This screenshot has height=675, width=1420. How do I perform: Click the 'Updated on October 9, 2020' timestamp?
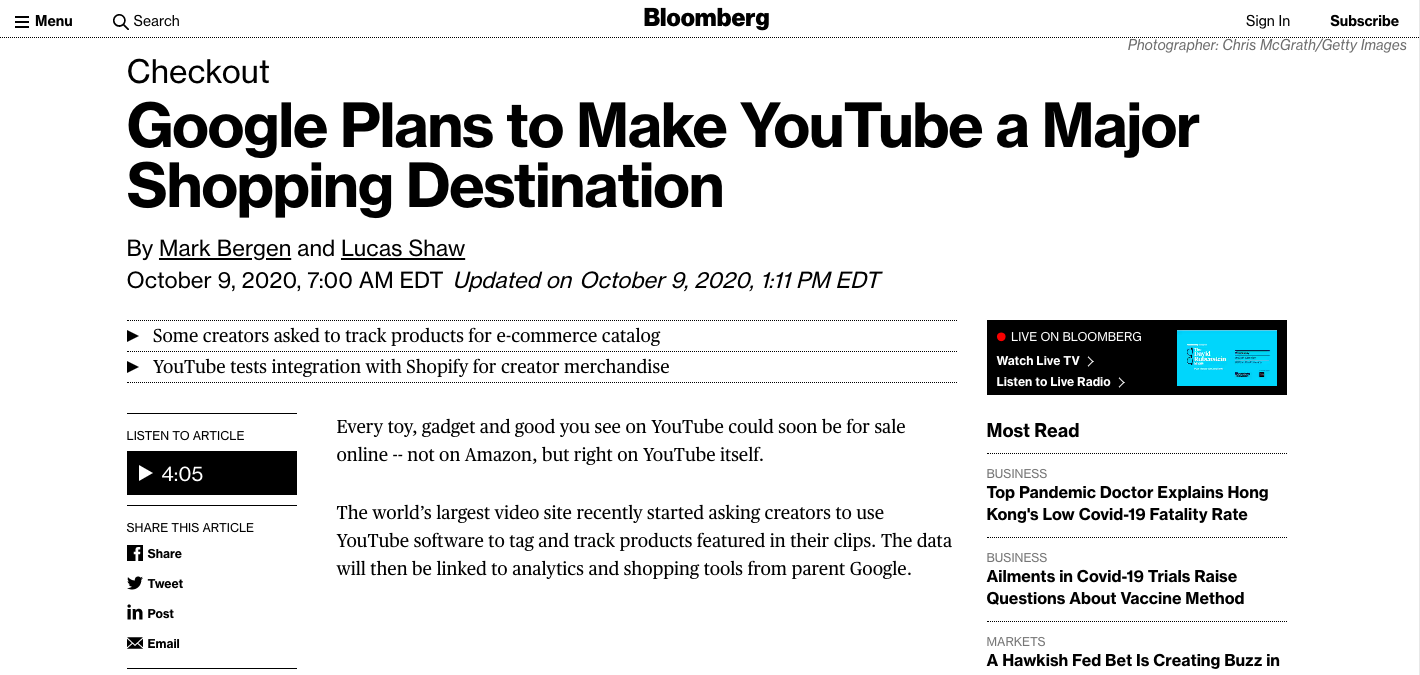(666, 280)
